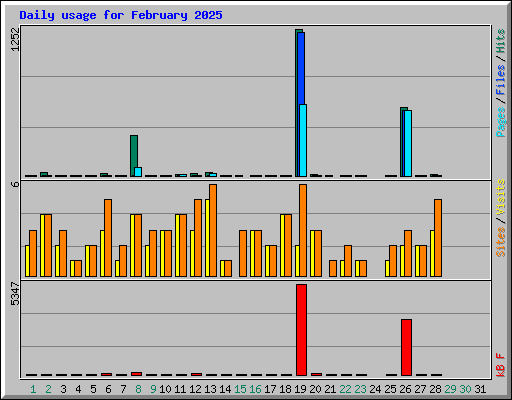
Task: Click the tall blue Files bar for day 19
Action: click(301, 68)
